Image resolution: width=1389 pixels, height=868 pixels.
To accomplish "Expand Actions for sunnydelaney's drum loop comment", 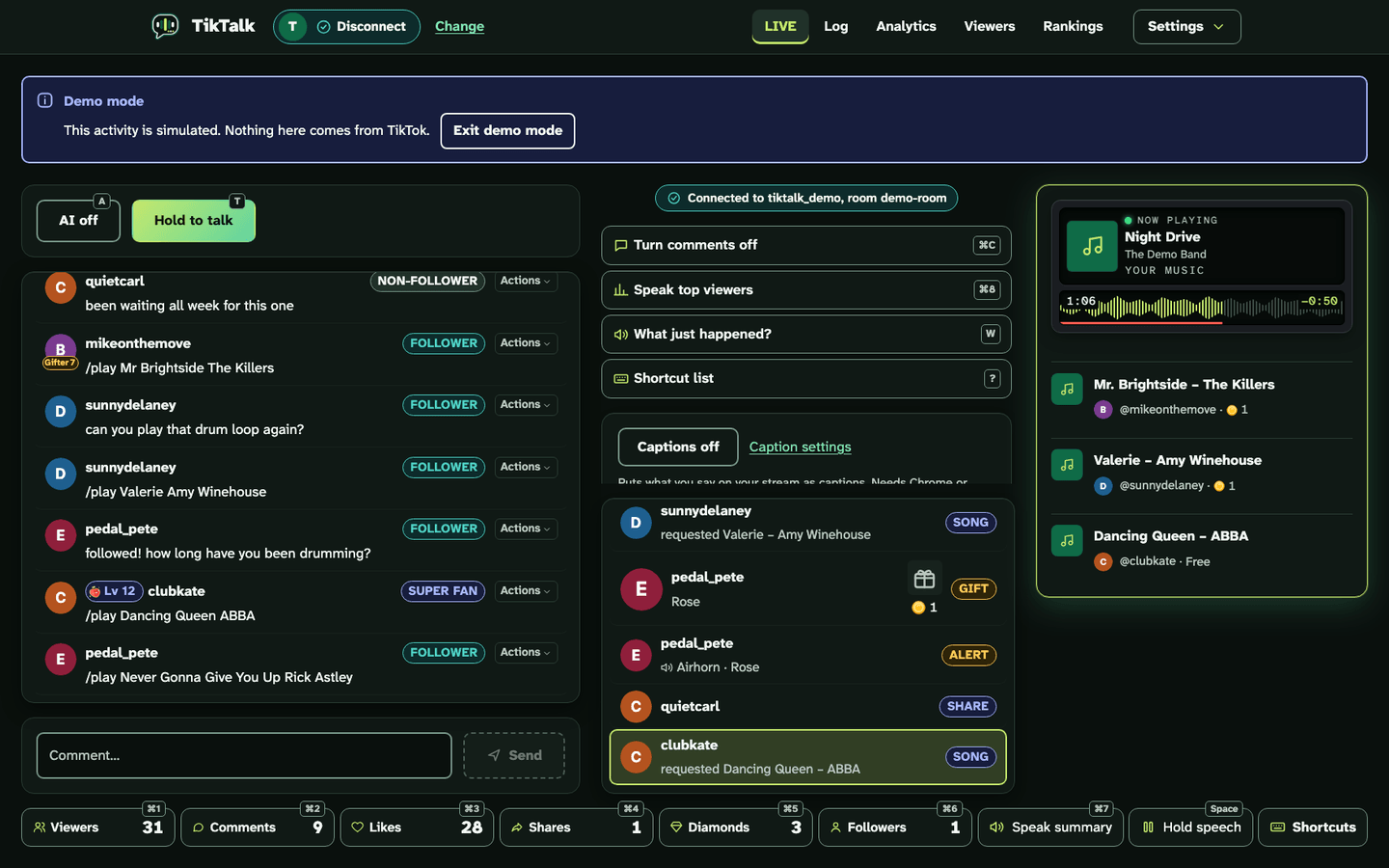I will click(526, 405).
